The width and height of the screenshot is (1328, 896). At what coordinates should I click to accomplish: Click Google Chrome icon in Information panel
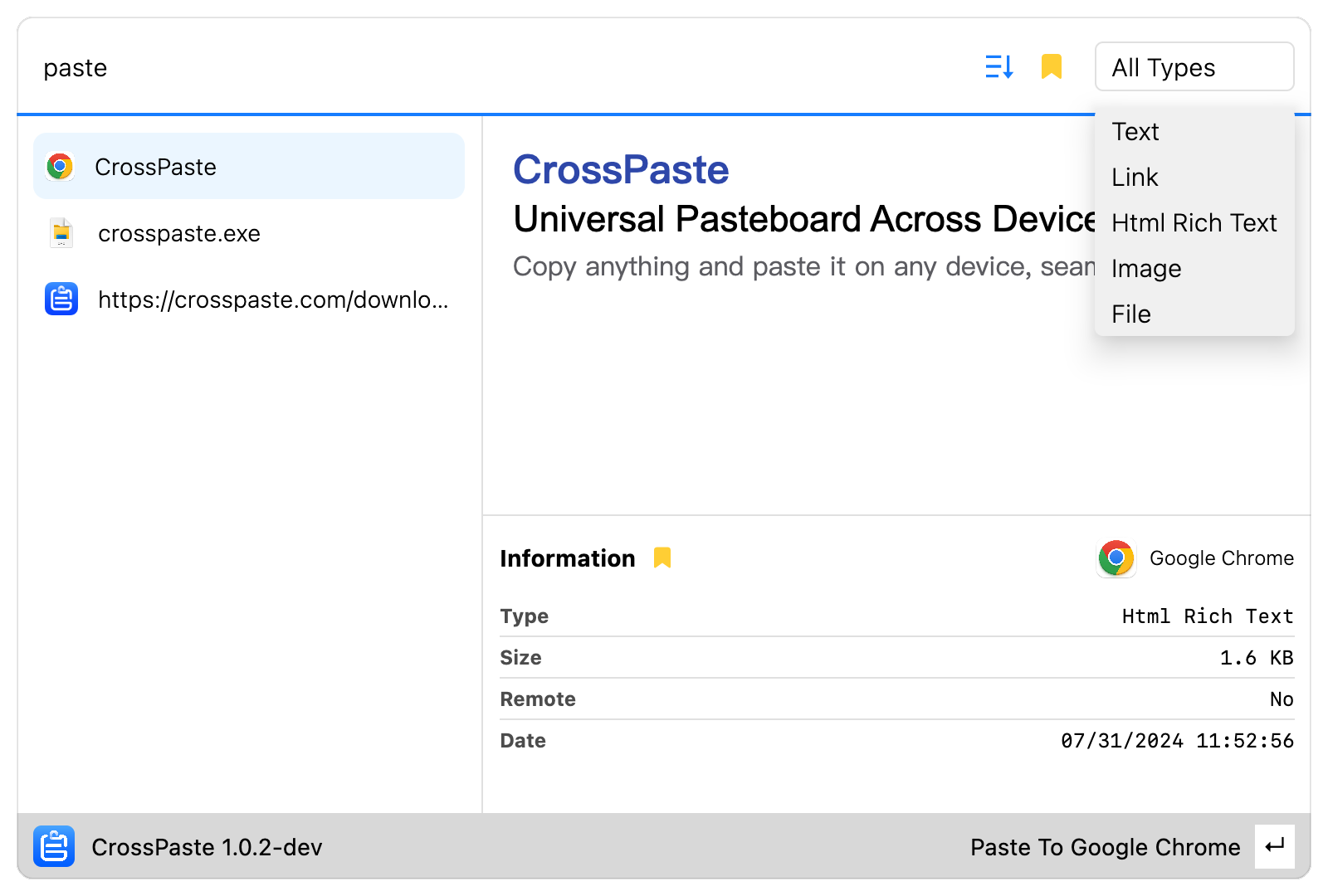tap(1116, 558)
